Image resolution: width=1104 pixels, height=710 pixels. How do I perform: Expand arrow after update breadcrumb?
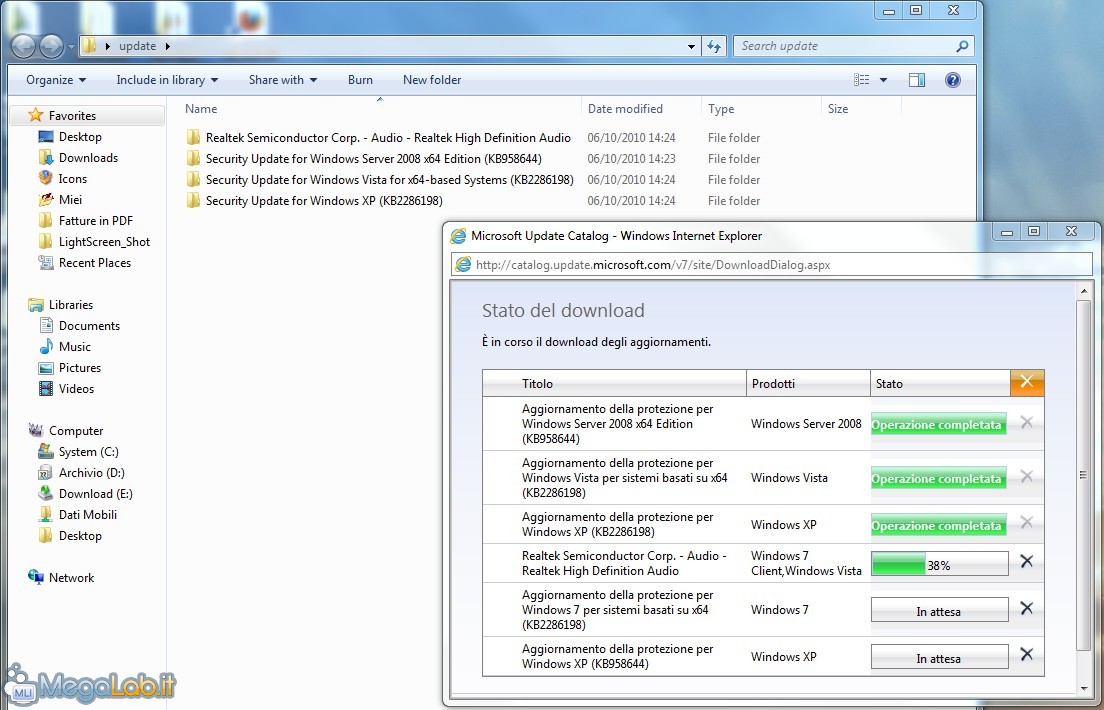click(x=168, y=46)
